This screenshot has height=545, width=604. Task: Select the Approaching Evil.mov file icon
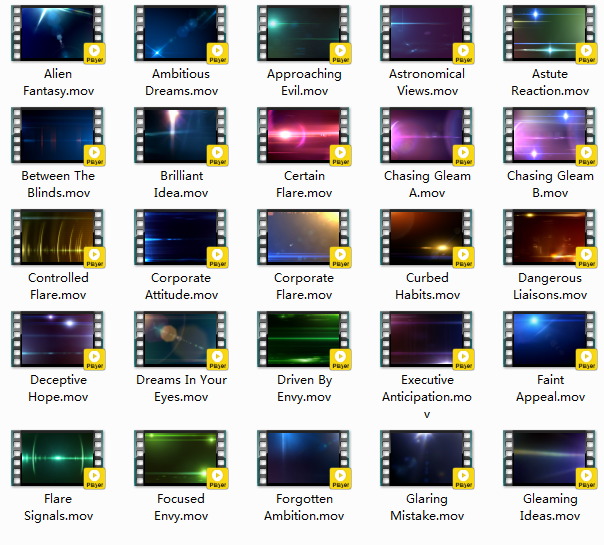tap(304, 33)
